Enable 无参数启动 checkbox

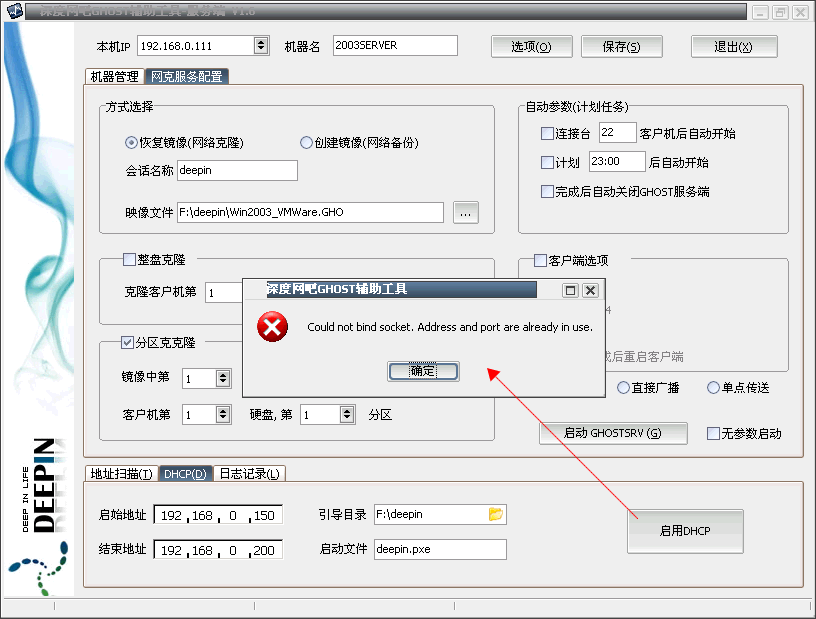point(713,433)
